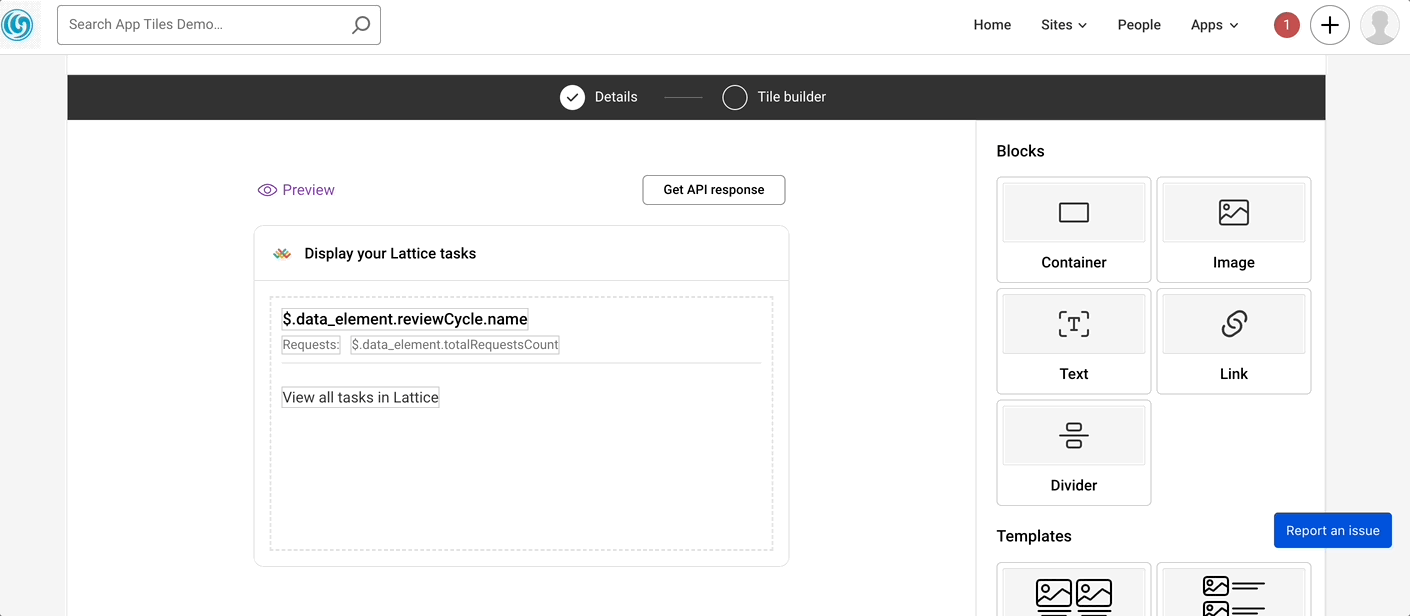The height and width of the screenshot is (616, 1410).
Task: Select the Requests: label block
Action: (311, 345)
